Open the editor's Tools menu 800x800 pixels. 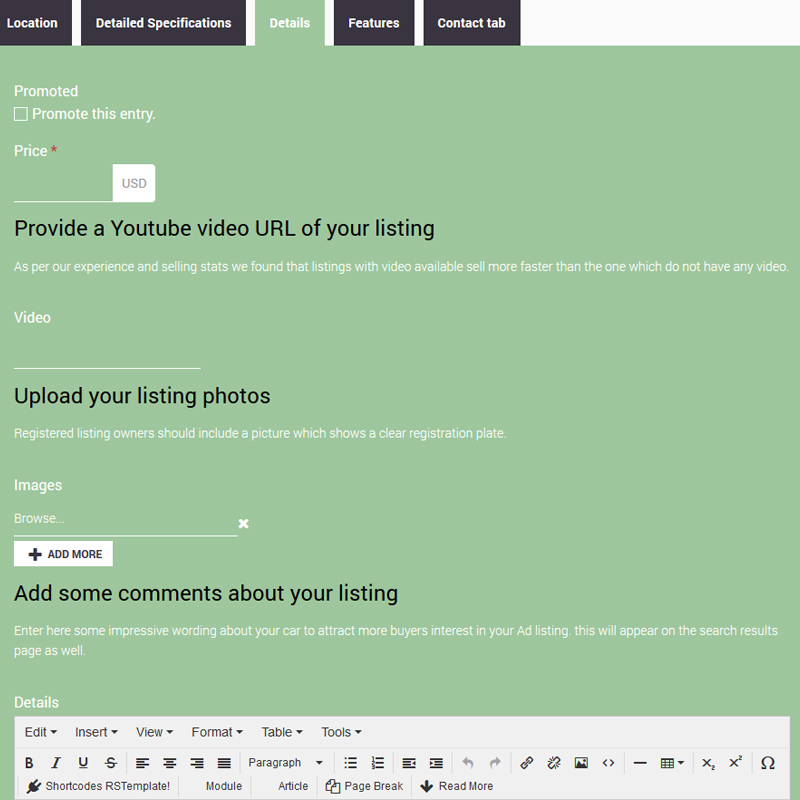(x=341, y=732)
